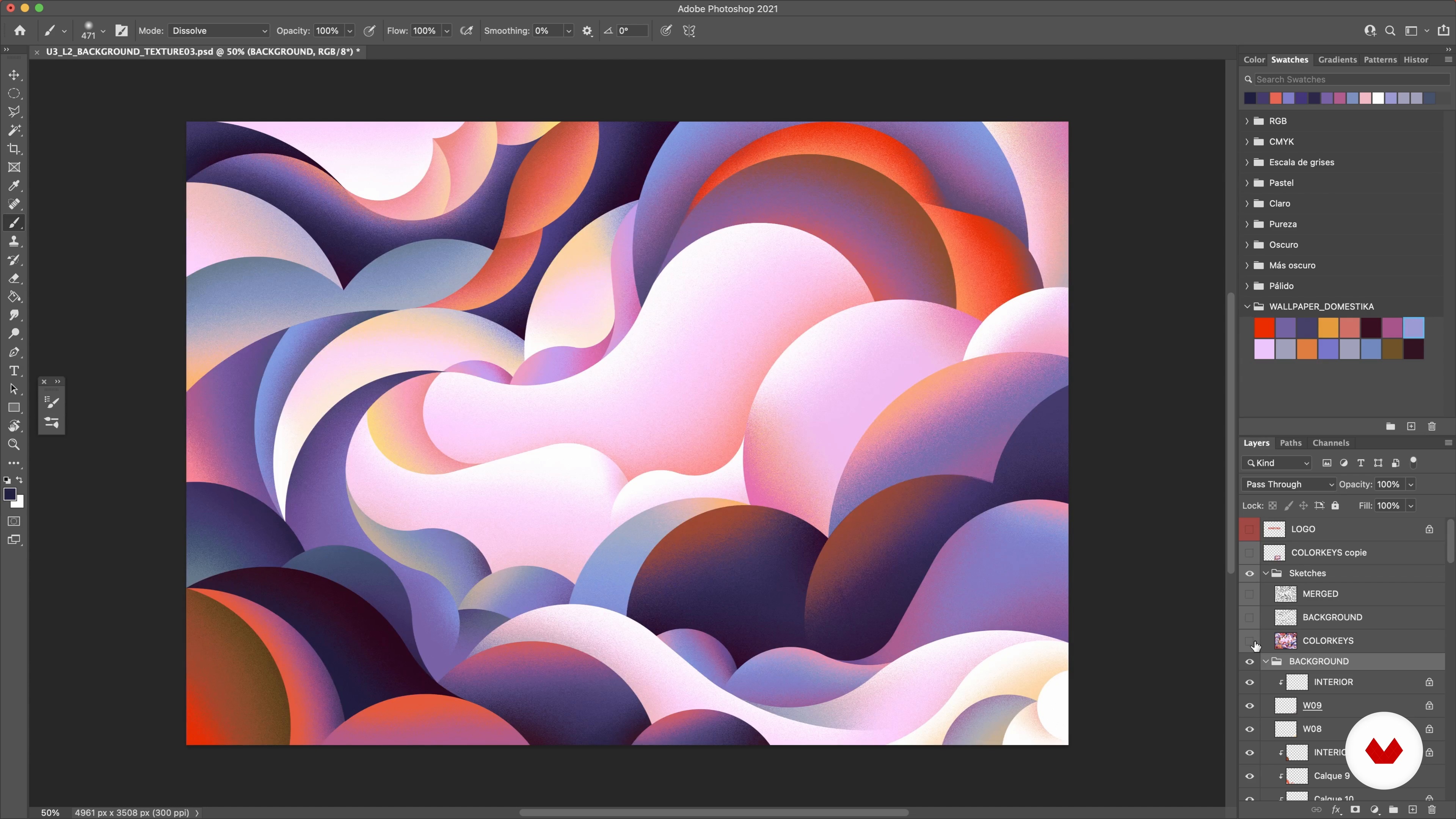Show the COLORKEYS layer
The image size is (1456, 819).
[x=1249, y=640]
